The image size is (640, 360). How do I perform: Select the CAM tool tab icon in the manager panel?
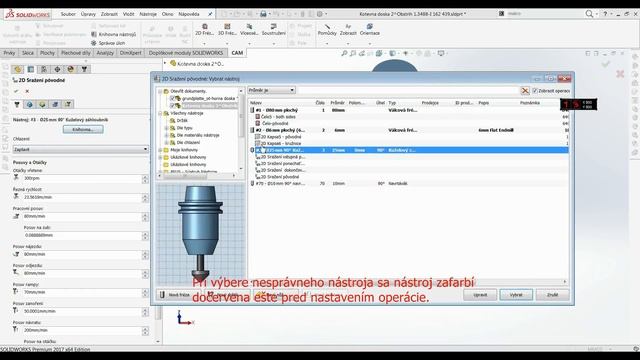(x=84, y=69)
